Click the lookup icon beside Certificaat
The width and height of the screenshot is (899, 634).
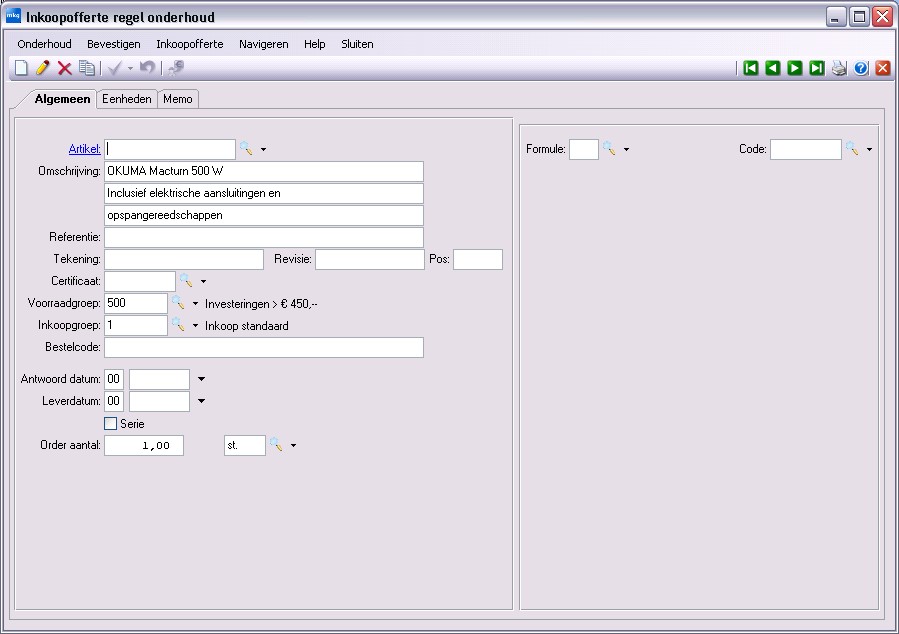tap(186, 280)
